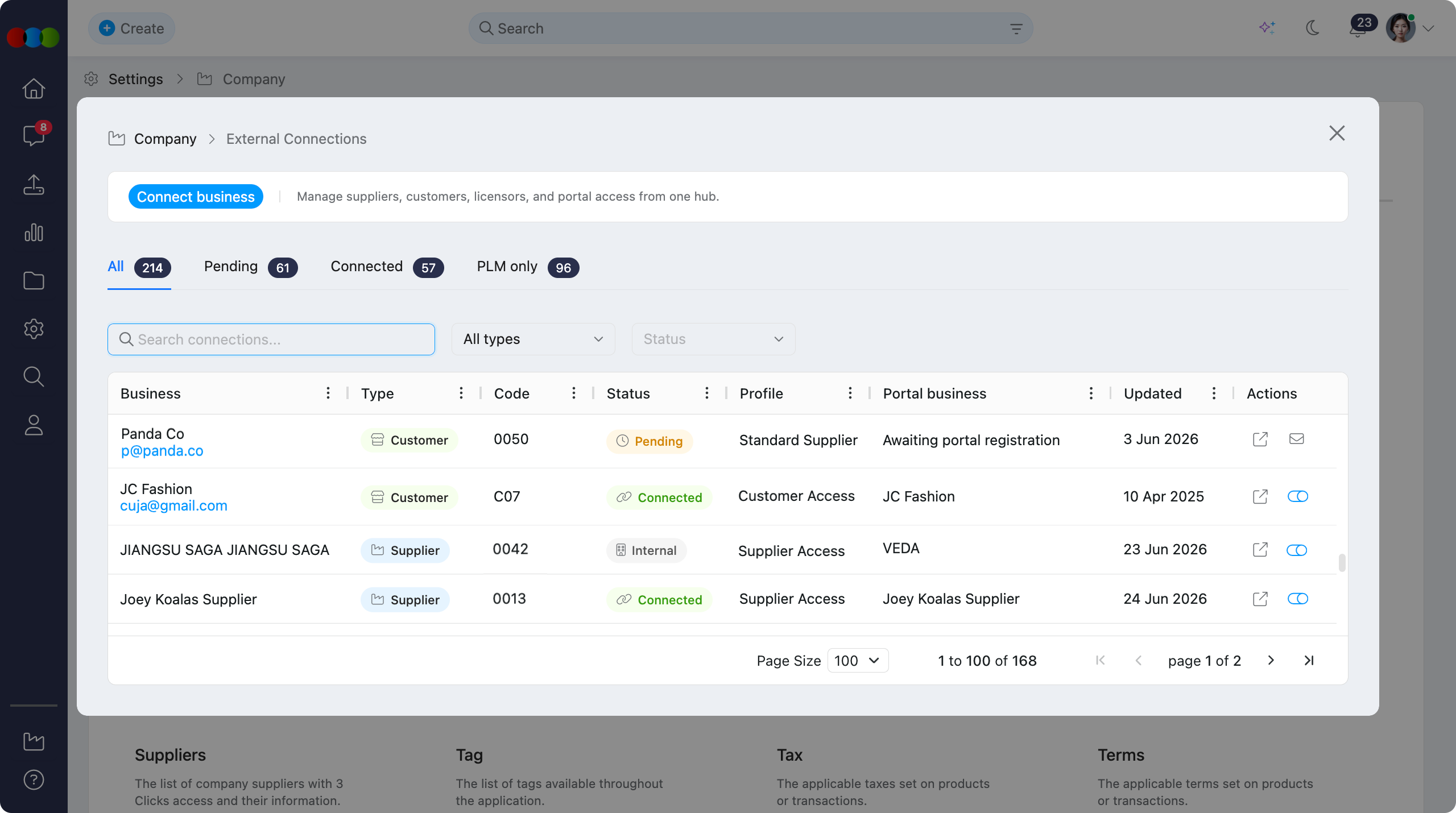Open the Page Size 100 dropdown

click(x=857, y=660)
